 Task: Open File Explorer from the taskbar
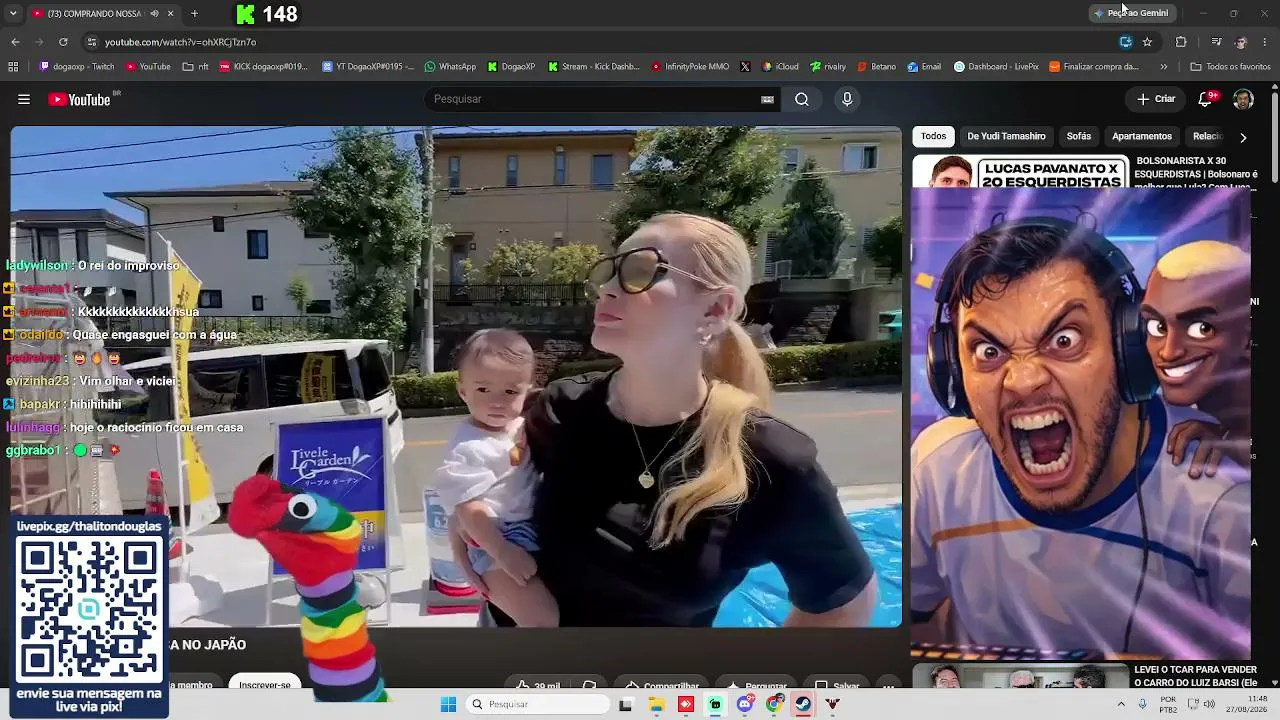[x=656, y=704]
